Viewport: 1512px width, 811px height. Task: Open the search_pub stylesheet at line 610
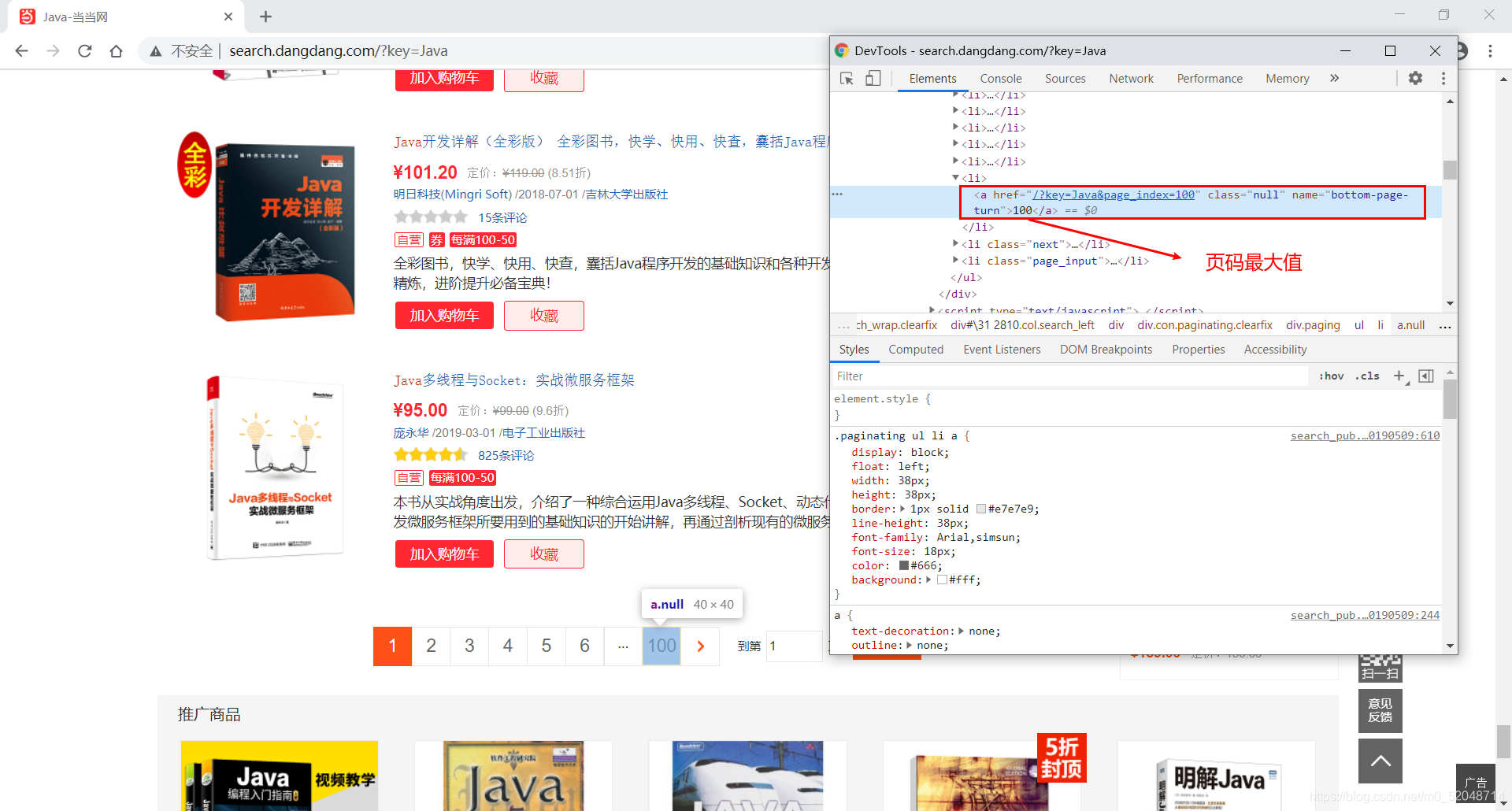coord(1365,435)
